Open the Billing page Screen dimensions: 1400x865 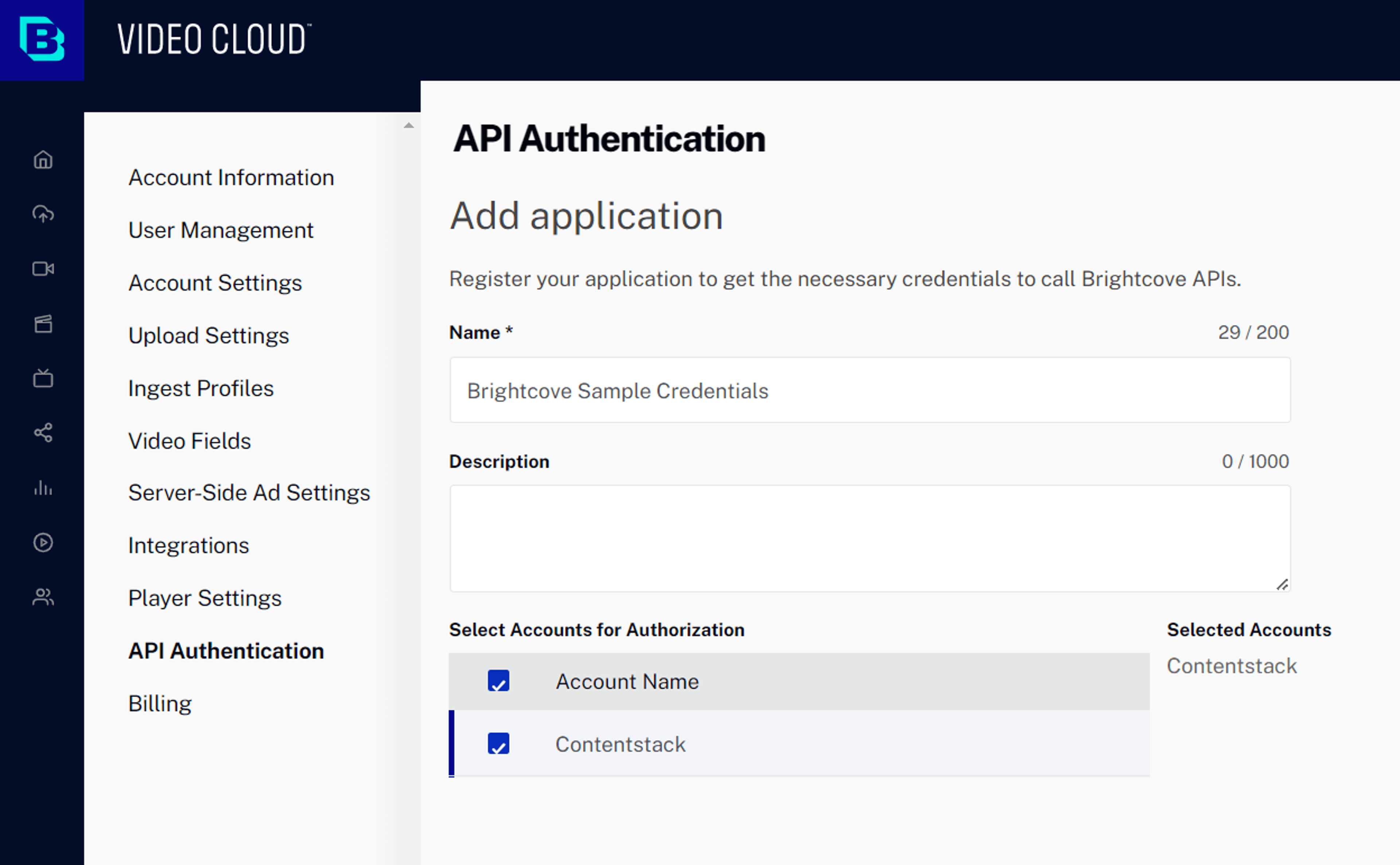(x=160, y=704)
